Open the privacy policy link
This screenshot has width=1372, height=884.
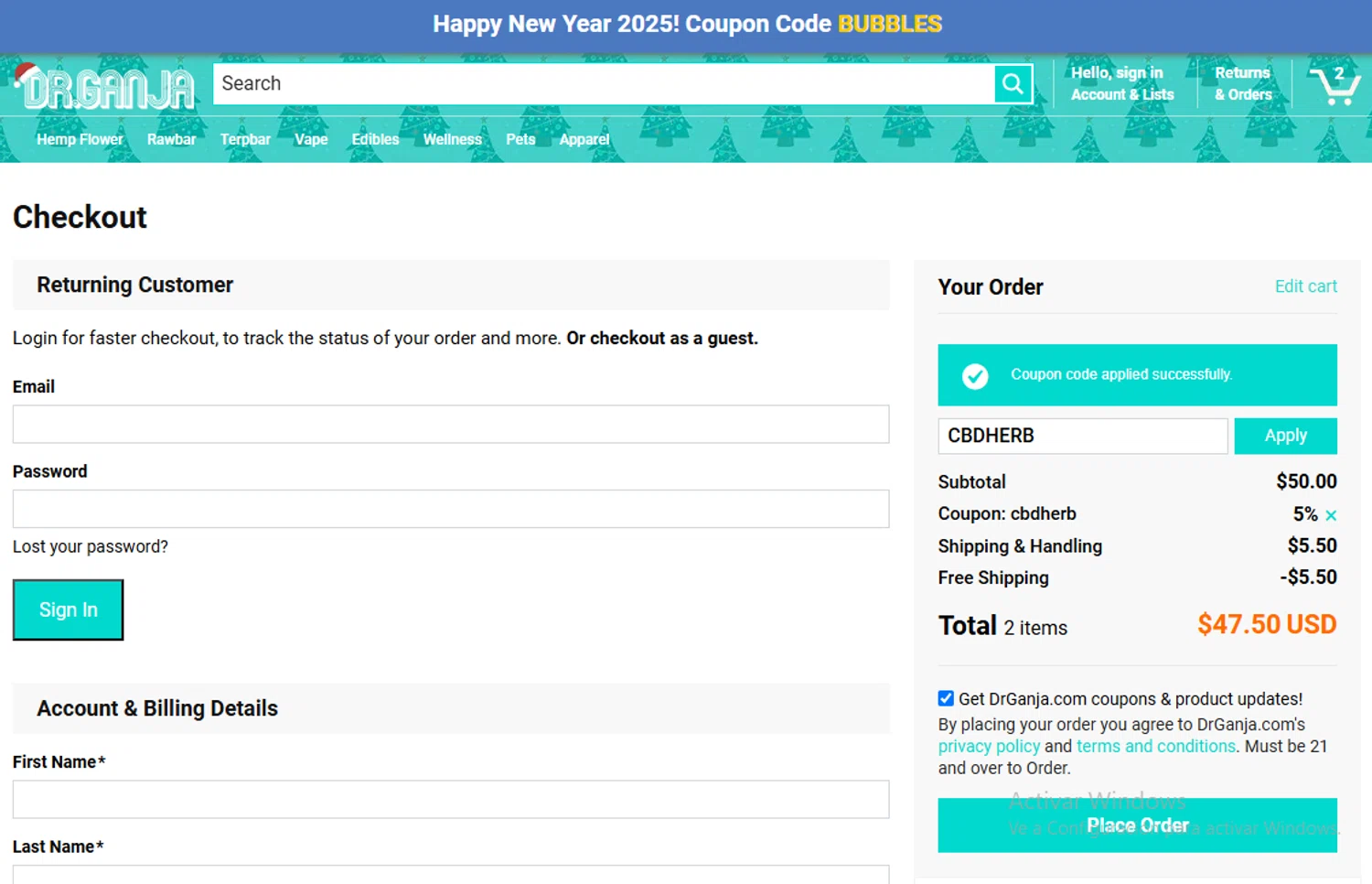pos(989,746)
